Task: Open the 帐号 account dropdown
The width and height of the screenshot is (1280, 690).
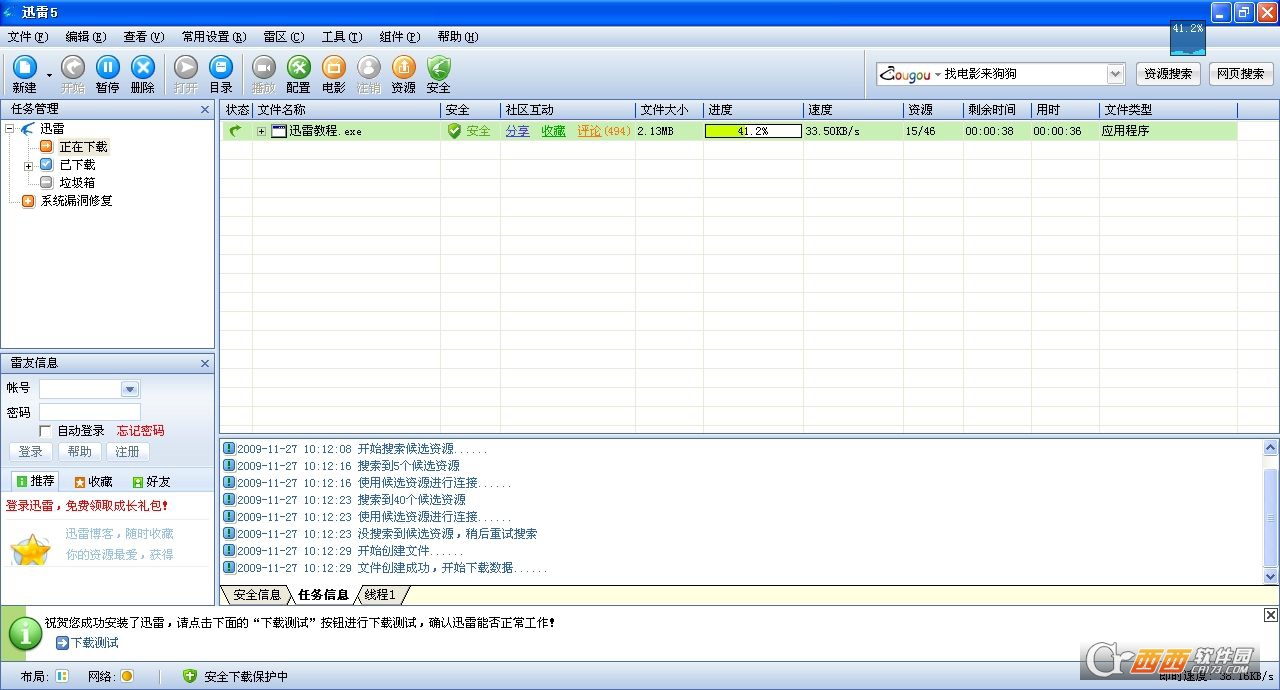Action: tap(129, 389)
